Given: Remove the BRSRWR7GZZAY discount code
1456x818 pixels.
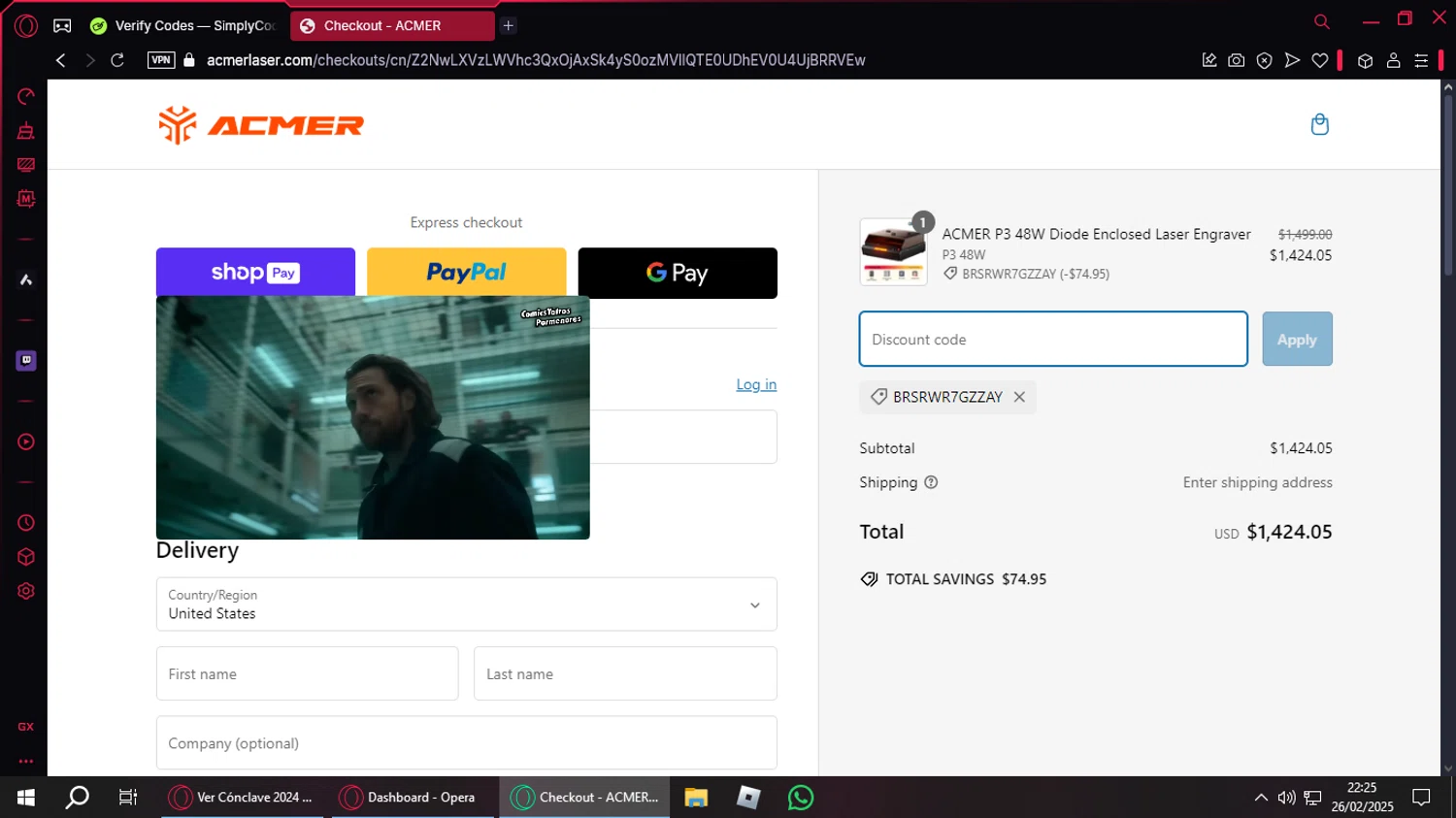Looking at the screenshot, I should click(x=1019, y=397).
